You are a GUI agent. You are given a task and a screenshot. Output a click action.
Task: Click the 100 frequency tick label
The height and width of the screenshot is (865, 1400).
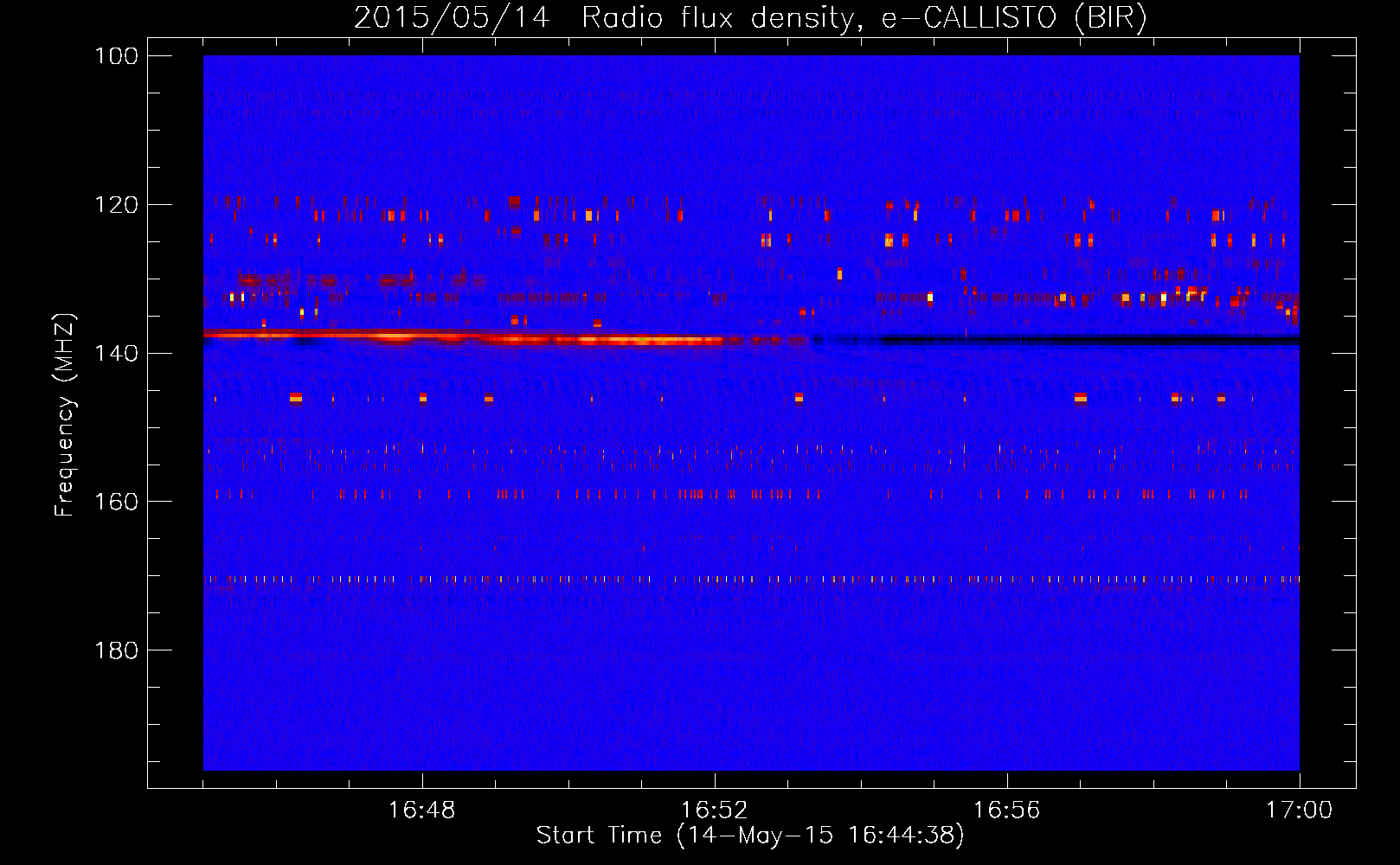pyautogui.click(x=117, y=56)
